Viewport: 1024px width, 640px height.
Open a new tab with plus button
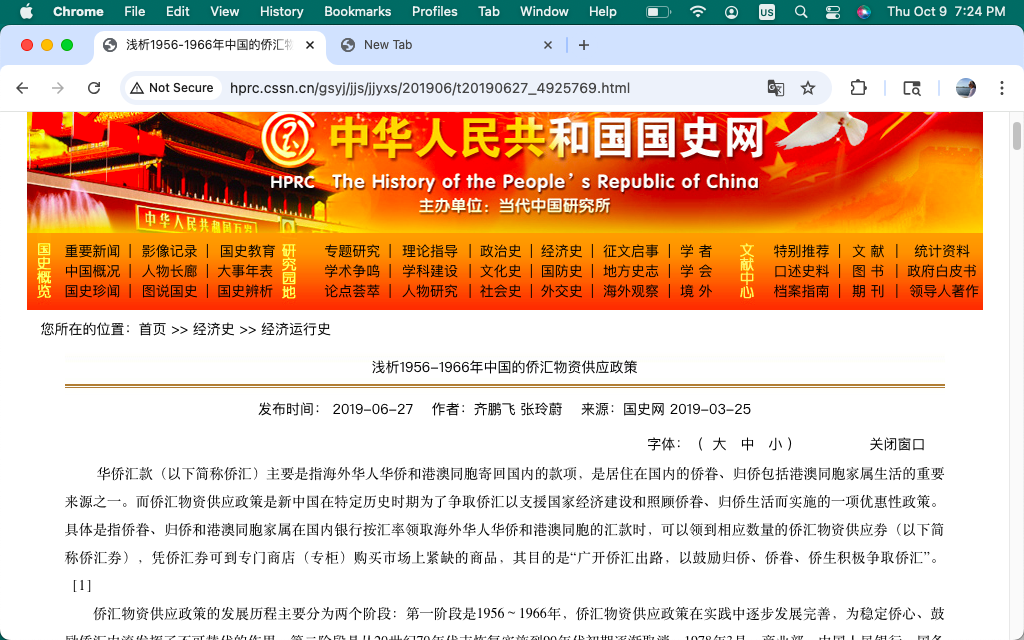tap(584, 45)
